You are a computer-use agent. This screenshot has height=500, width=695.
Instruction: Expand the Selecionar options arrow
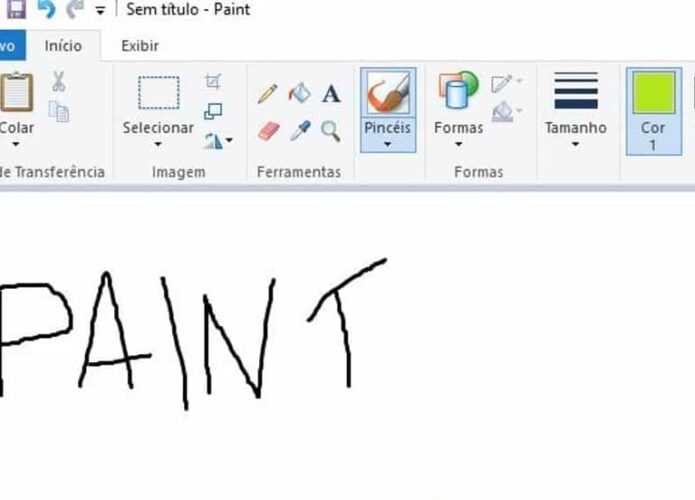click(158, 144)
